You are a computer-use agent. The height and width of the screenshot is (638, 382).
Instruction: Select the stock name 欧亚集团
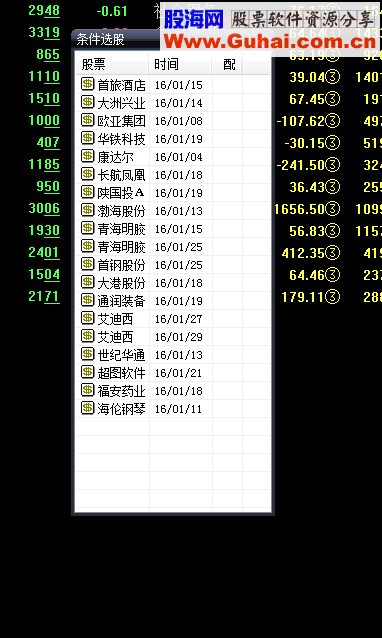tap(121, 121)
